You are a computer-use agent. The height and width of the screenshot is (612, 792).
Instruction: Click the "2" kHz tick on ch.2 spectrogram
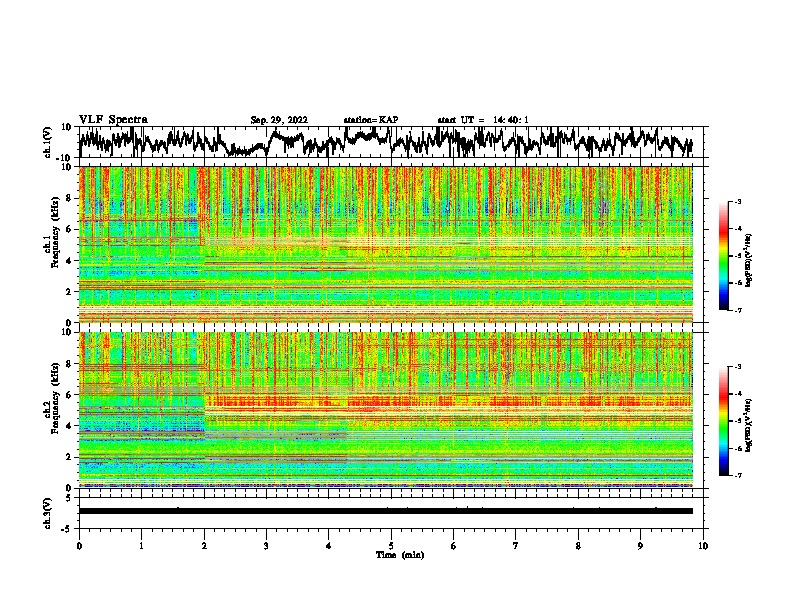[69, 457]
